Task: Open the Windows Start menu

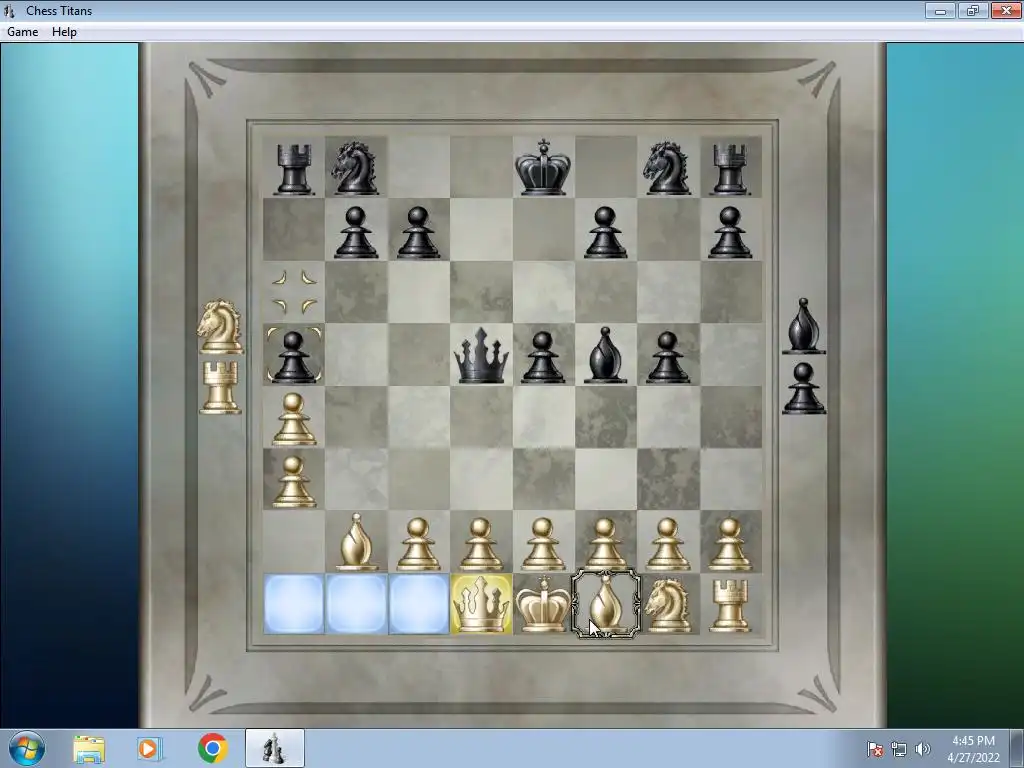Action: pyautogui.click(x=27, y=748)
